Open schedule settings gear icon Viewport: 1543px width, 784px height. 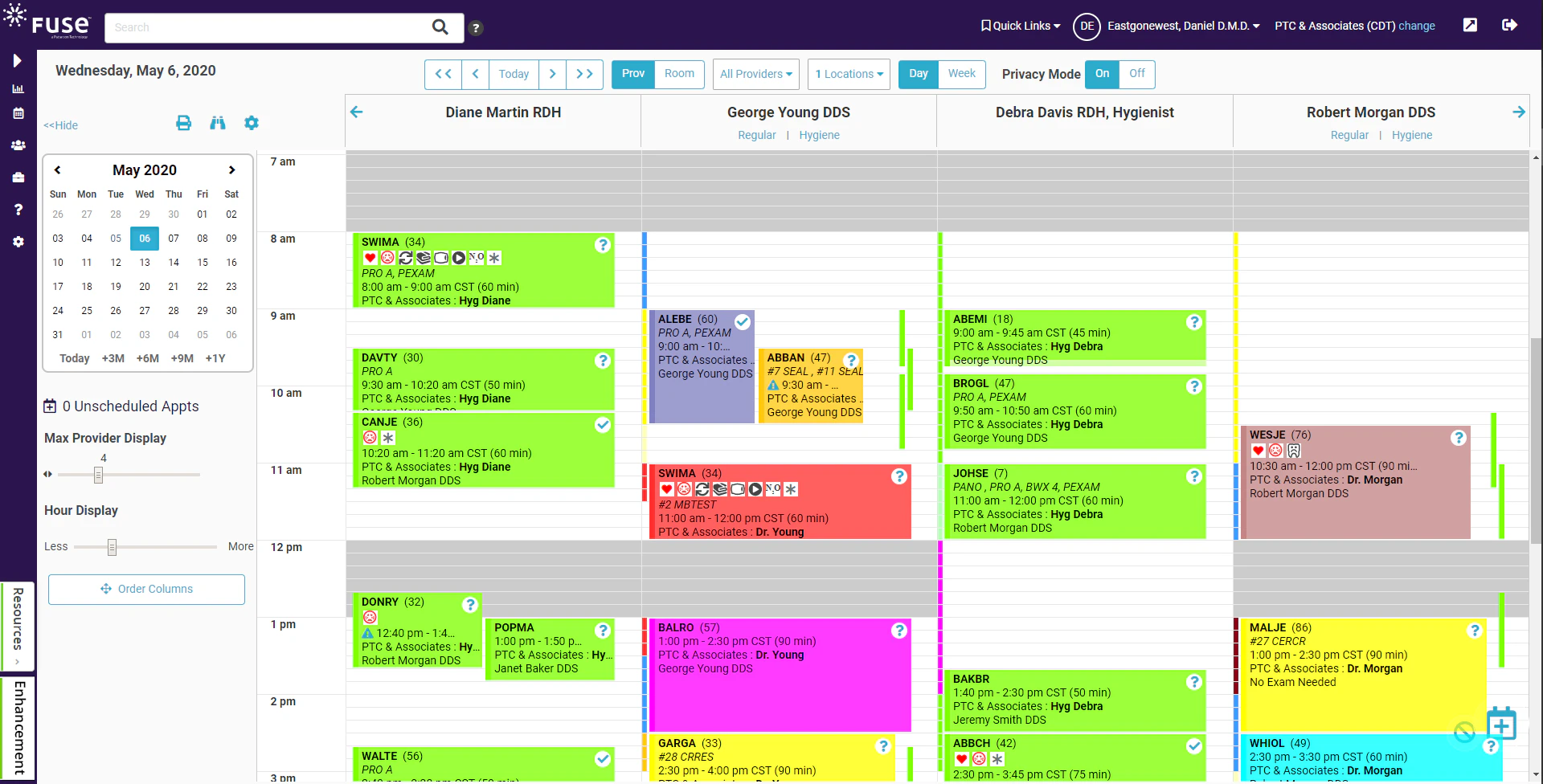pyautogui.click(x=252, y=123)
